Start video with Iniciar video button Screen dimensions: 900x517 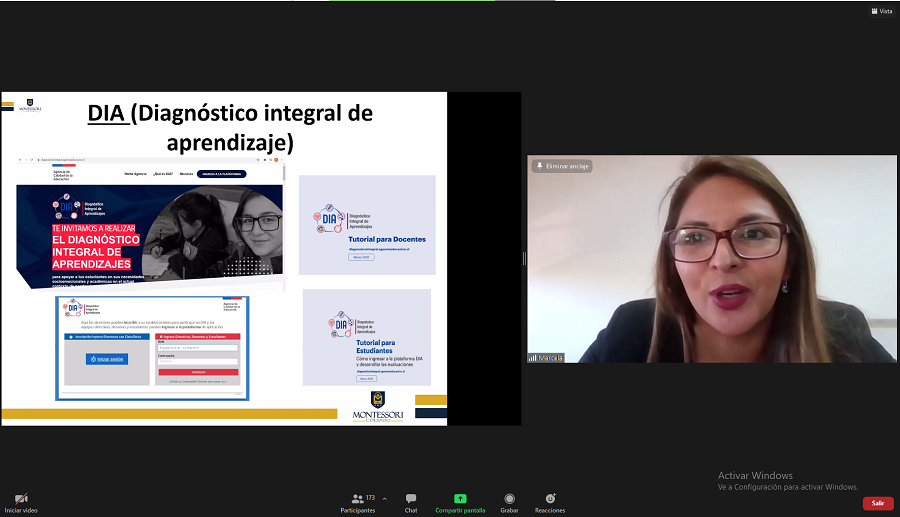pos(21,503)
